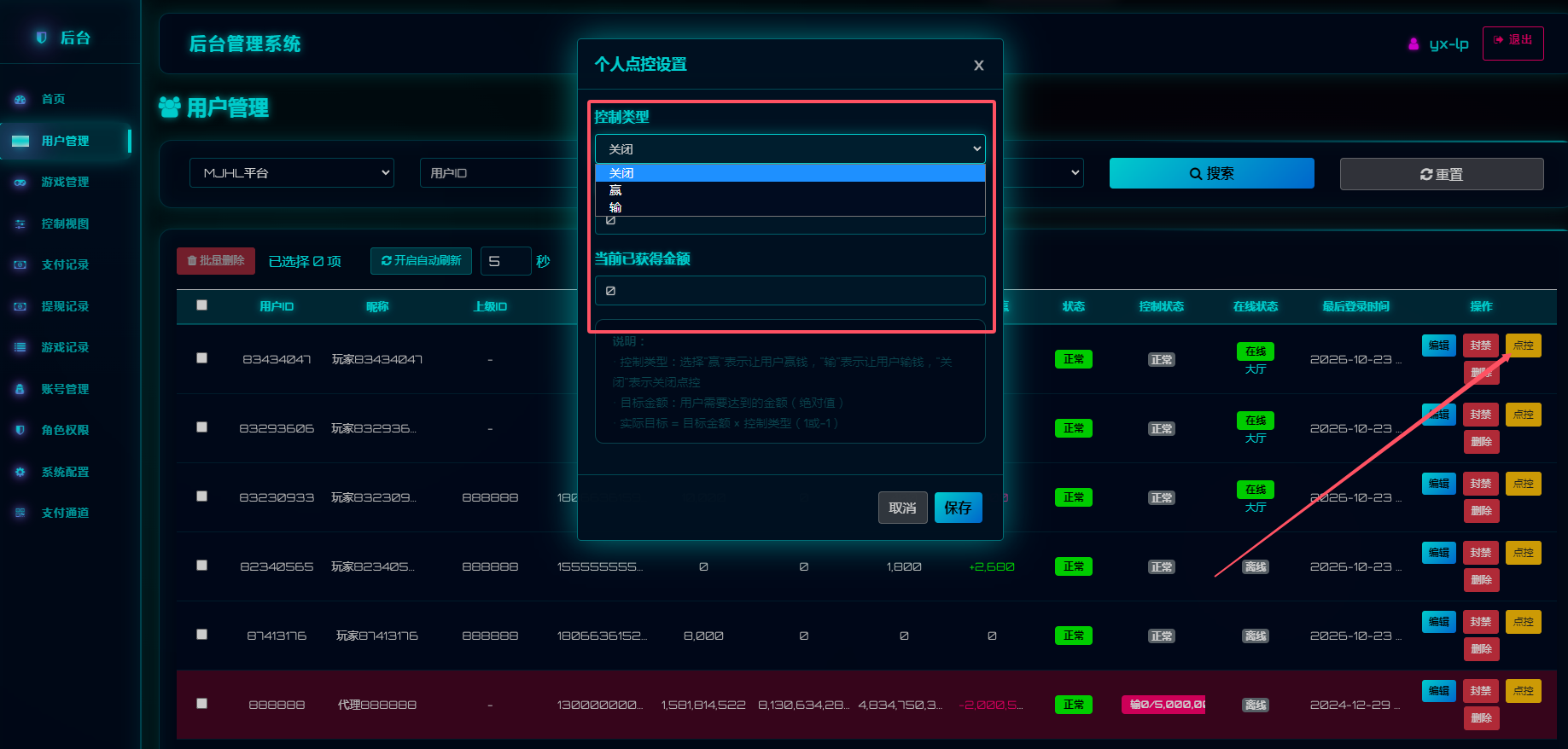1568x749 pixels.
Task: Open the 用户管理 menu item in sidebar
Action: point(66,141)
